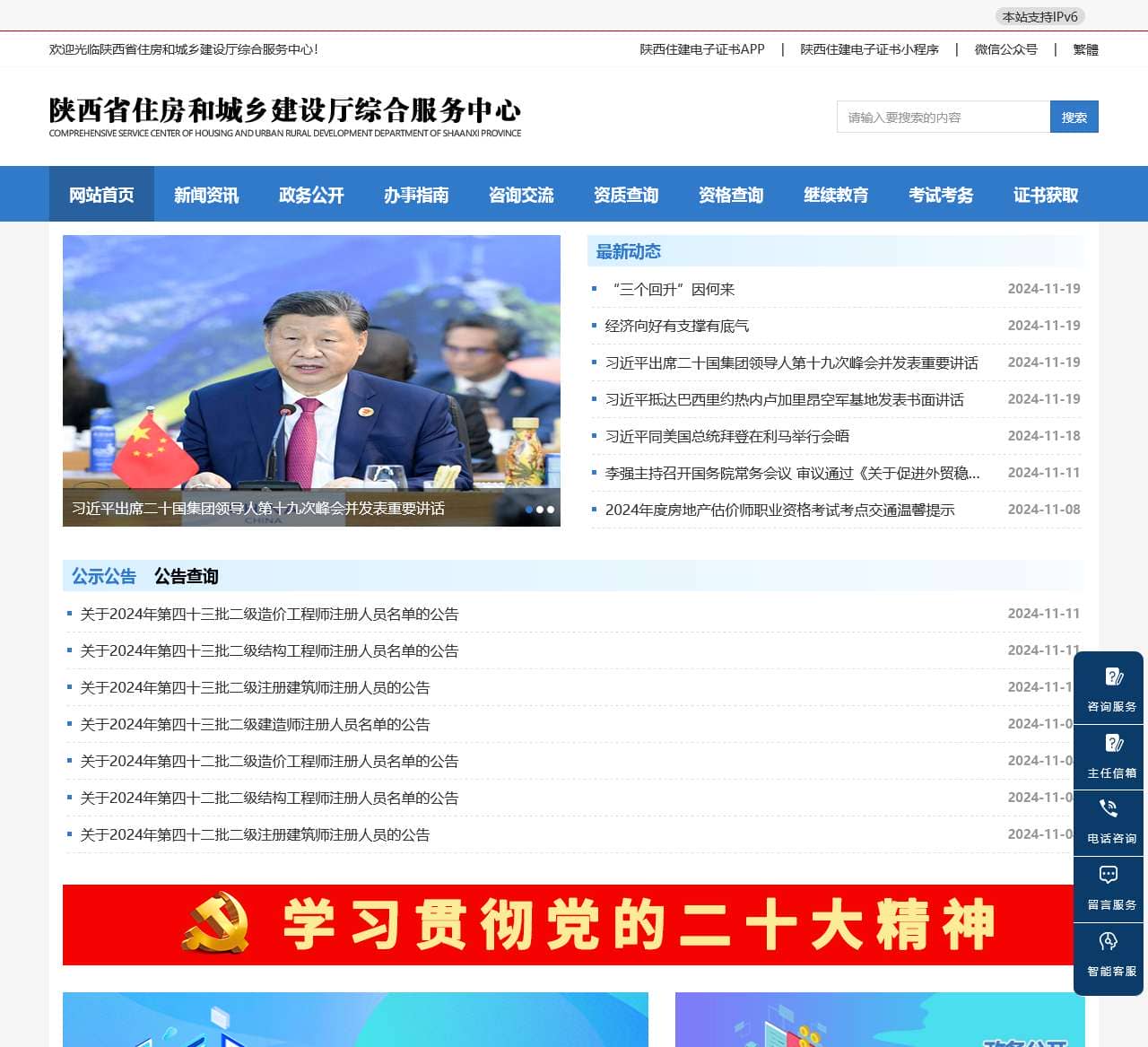Screen dimensions: 1148x1047
Task: Open 第四十二批二级造价工程师注册人员名单 announcement
Action: point(269,761)
